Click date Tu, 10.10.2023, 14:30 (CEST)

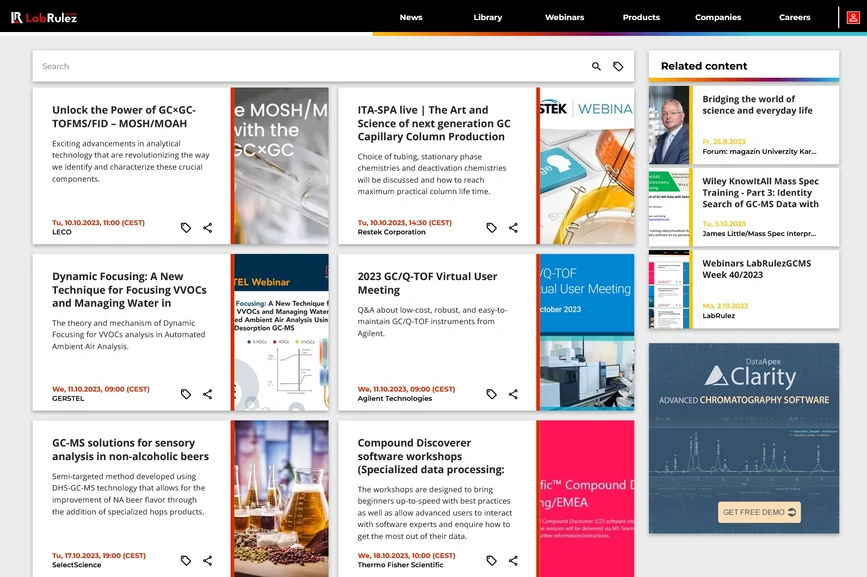405,223
